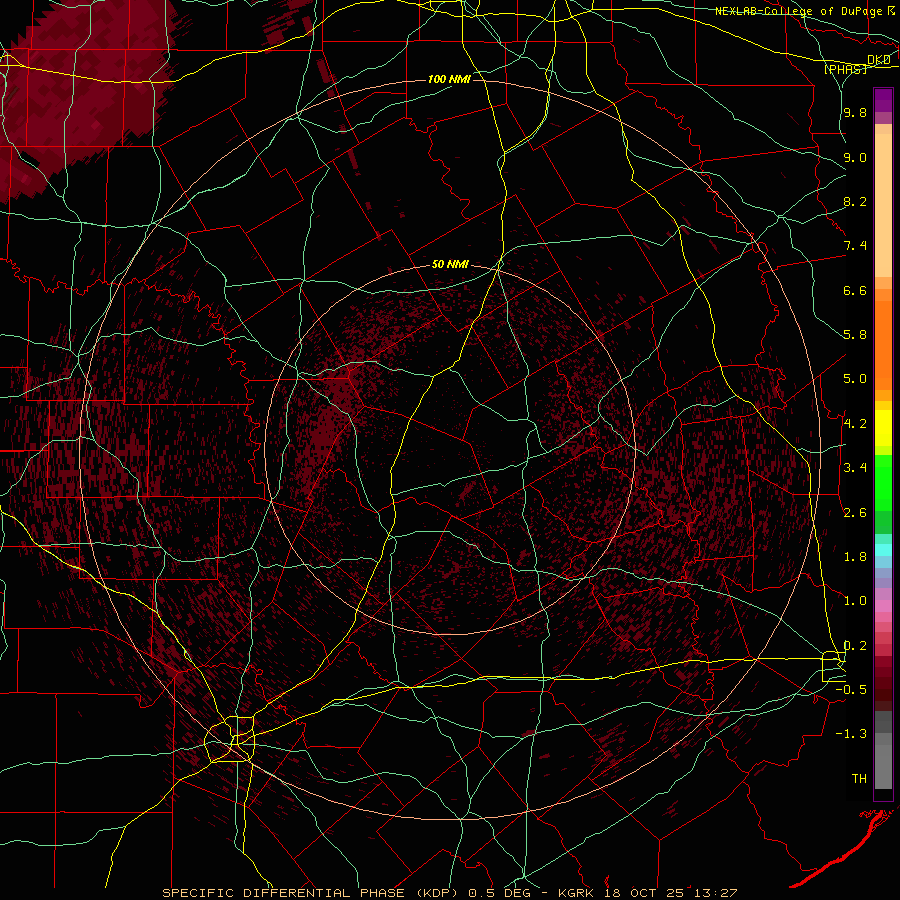Click the 9.0 color scale value

855,157
